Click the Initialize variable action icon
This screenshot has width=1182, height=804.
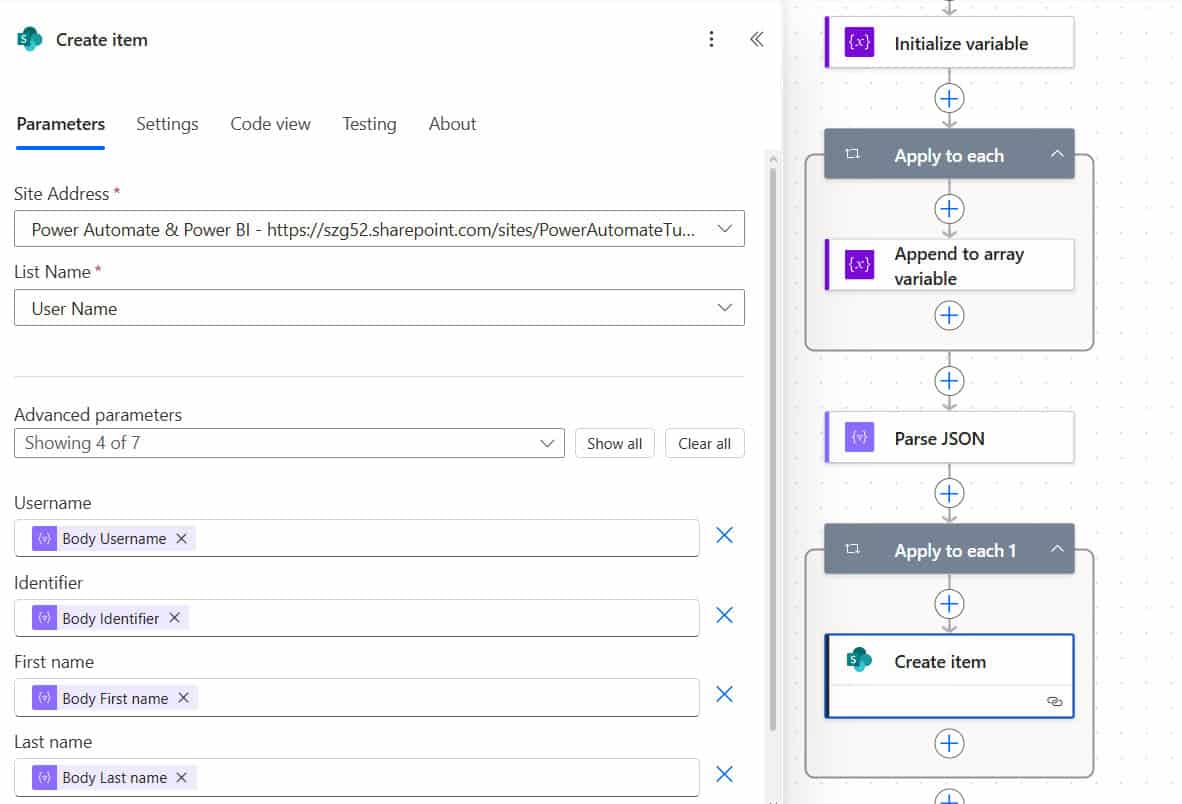click(x=859, y=42)
